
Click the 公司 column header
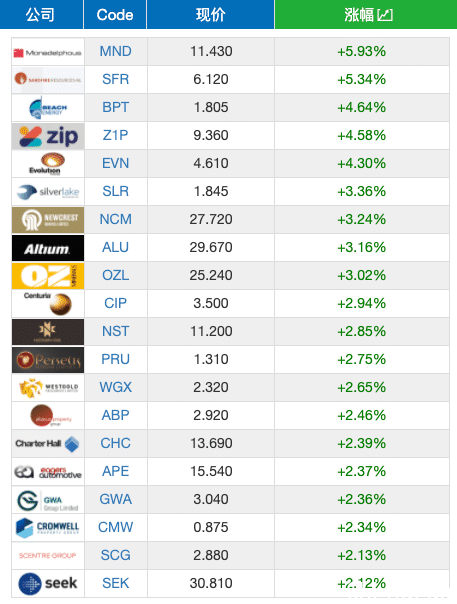coord(40,15)
